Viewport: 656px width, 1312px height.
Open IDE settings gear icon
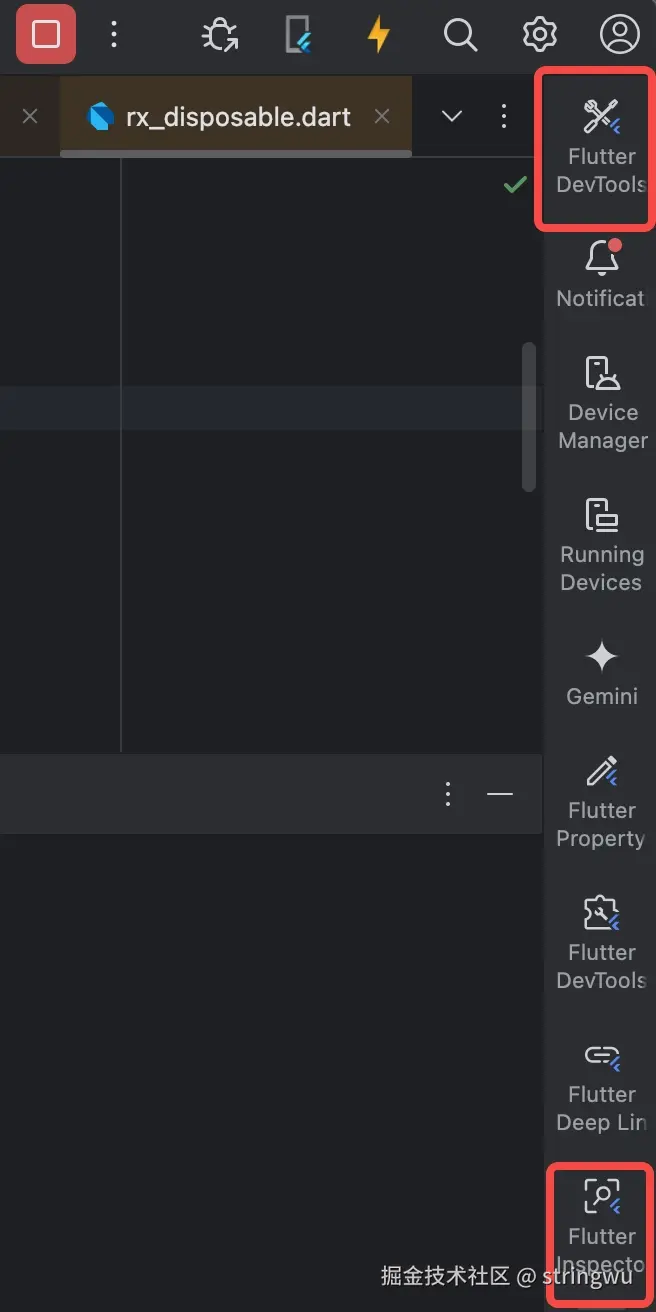click(540, 35)
